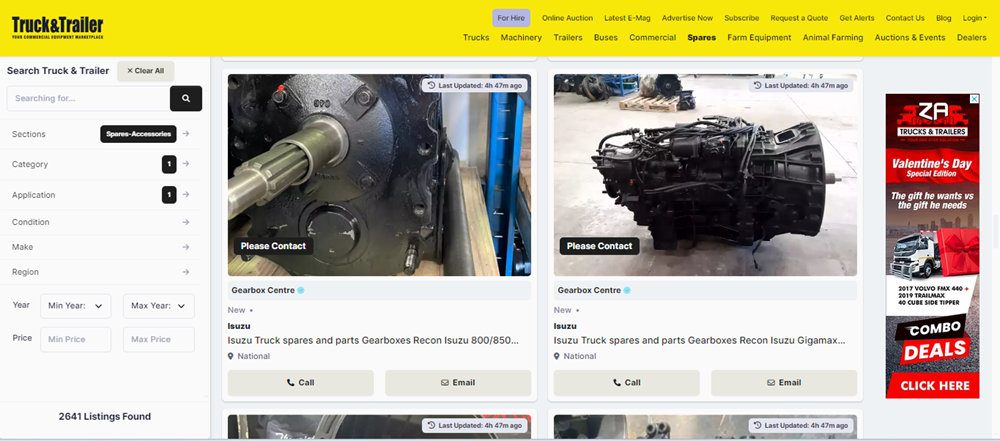Expand the Region filter arrow

coord(186,272)
